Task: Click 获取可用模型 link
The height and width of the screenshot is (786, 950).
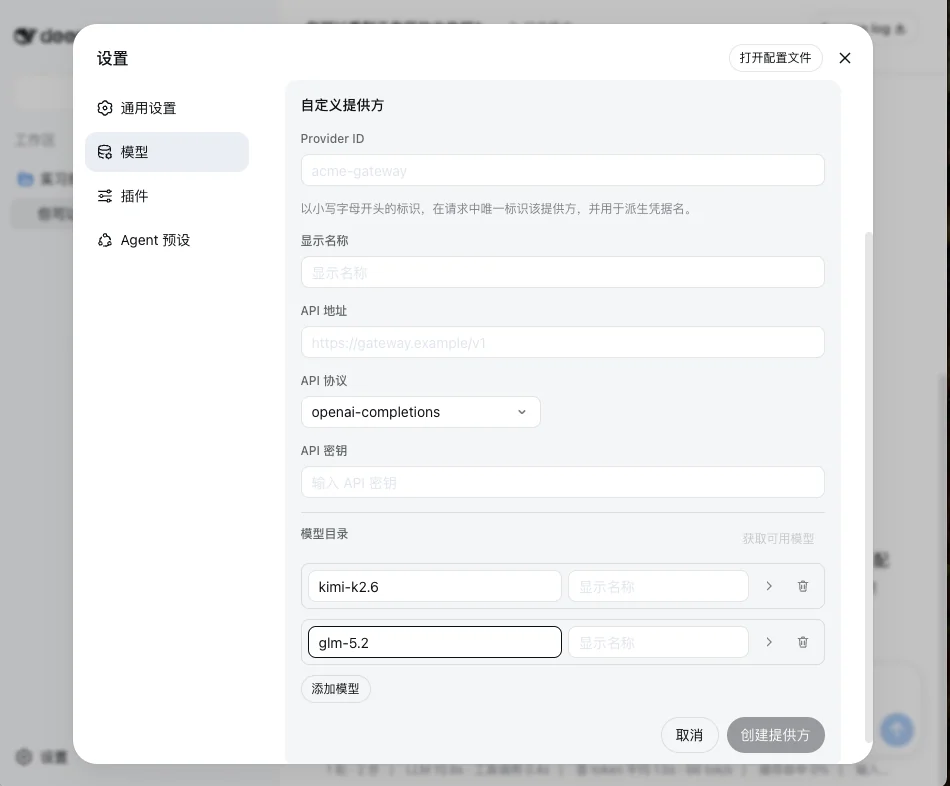Action: click(x=778, y=538)
